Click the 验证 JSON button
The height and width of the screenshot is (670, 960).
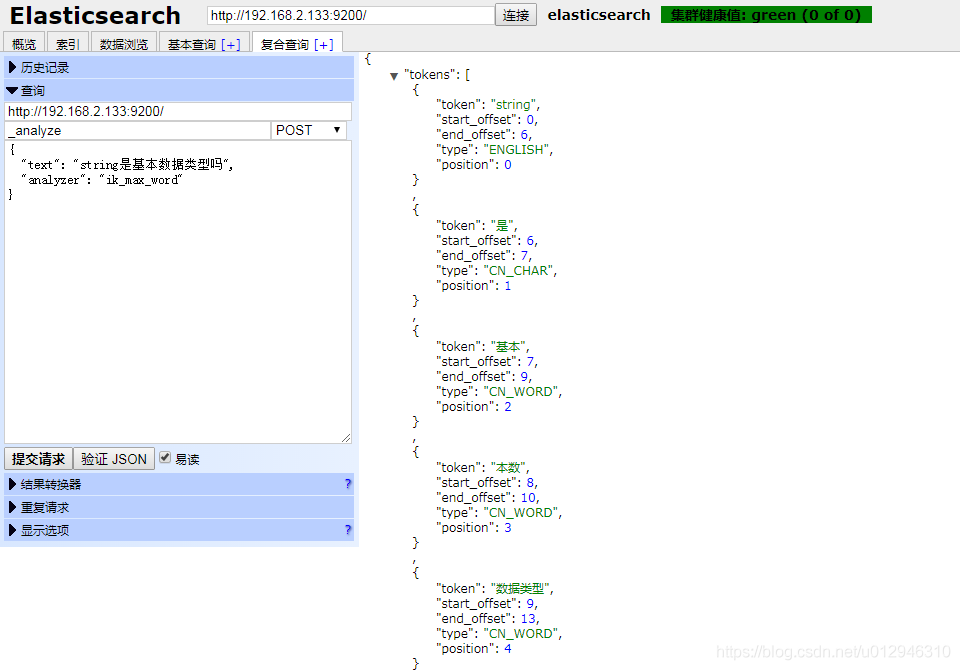click(114, 459)
